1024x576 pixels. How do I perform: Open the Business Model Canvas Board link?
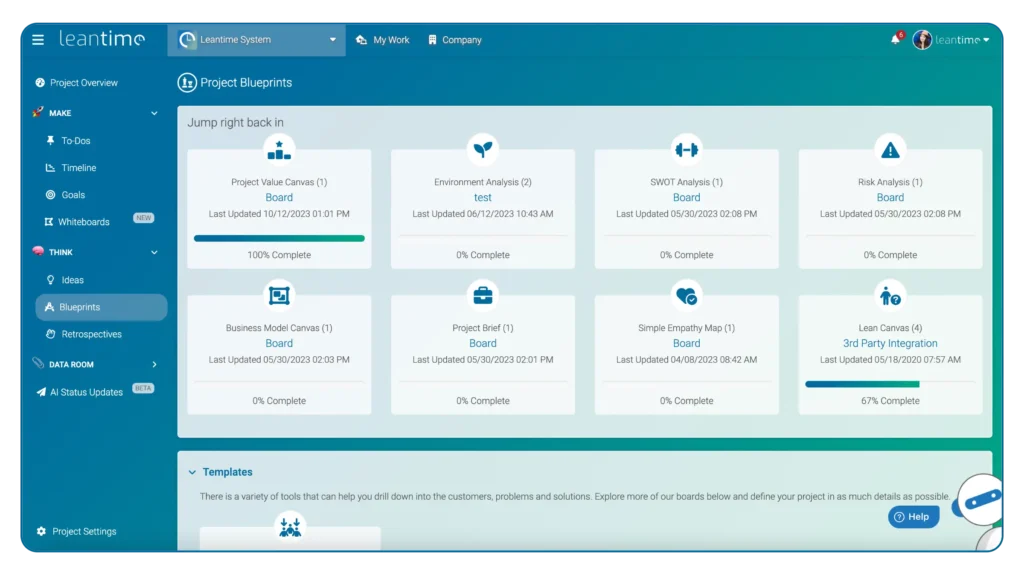[279, 343]
